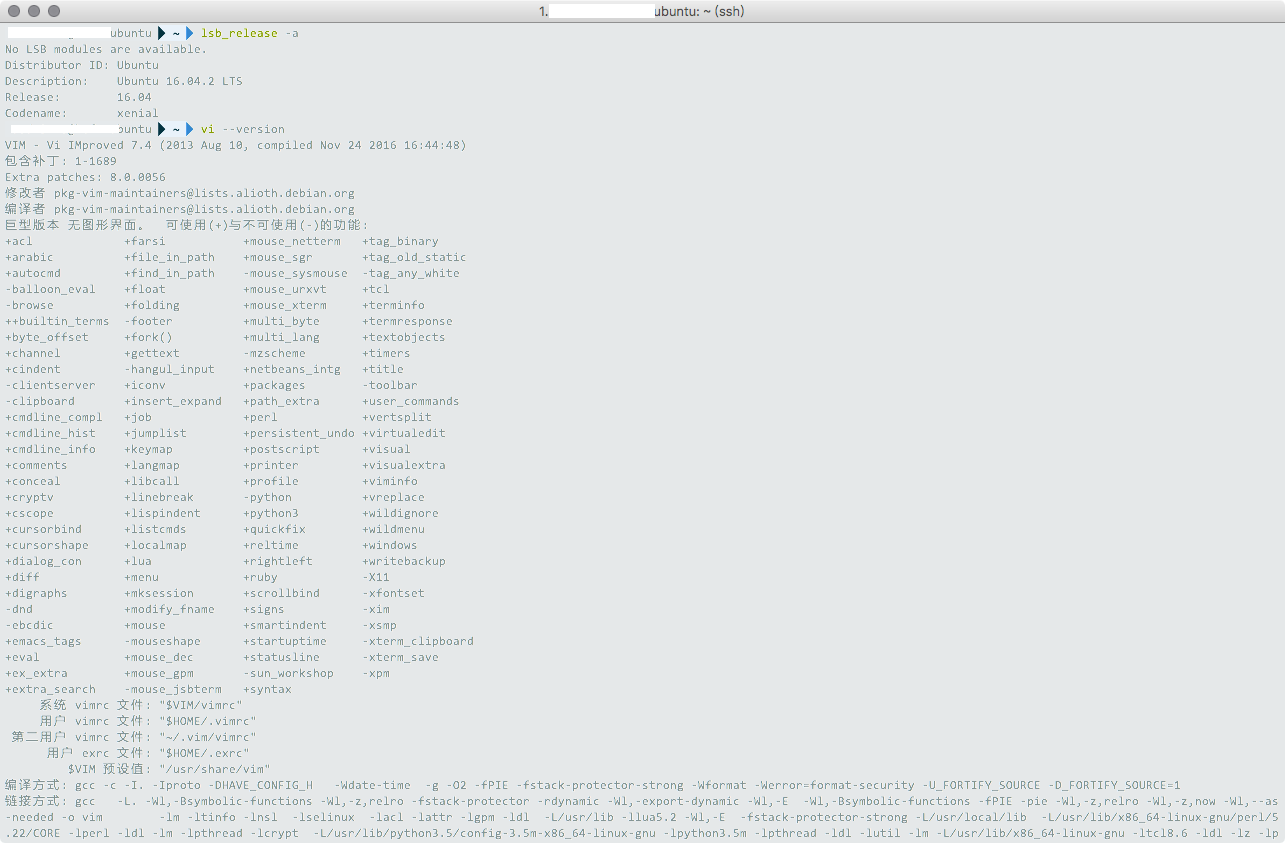Viewport: 1285px width, 843px height.
Task: Click the '+extra_search' feature
Action: coord(50,689)
